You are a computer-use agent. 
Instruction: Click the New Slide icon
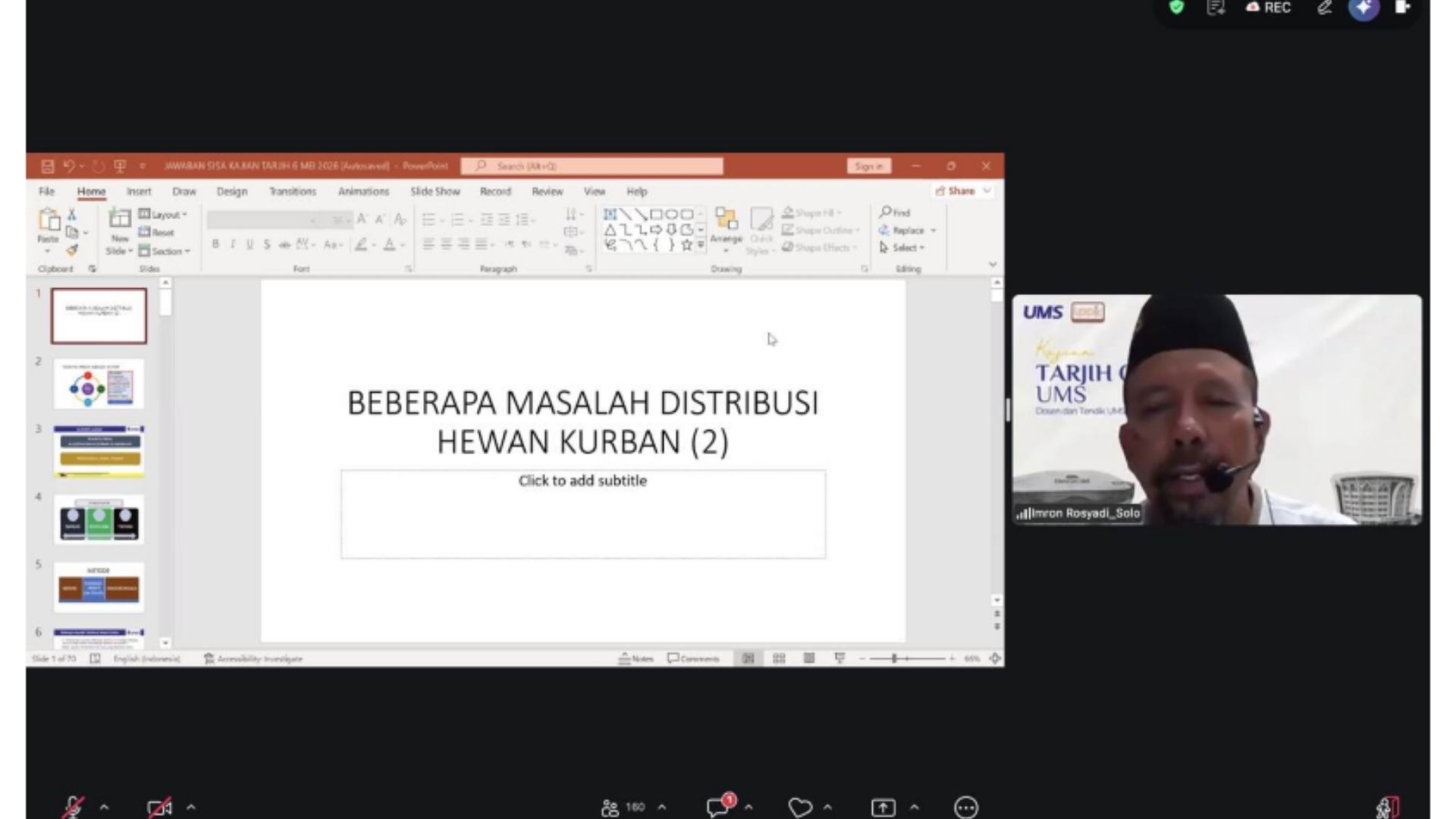click(x=120, y=219)
